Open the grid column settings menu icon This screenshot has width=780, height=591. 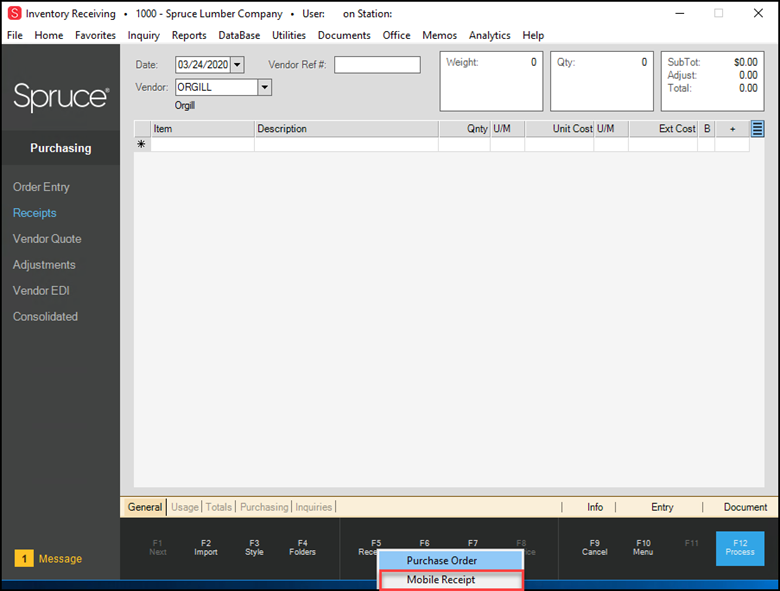click(x=757, y=129)
